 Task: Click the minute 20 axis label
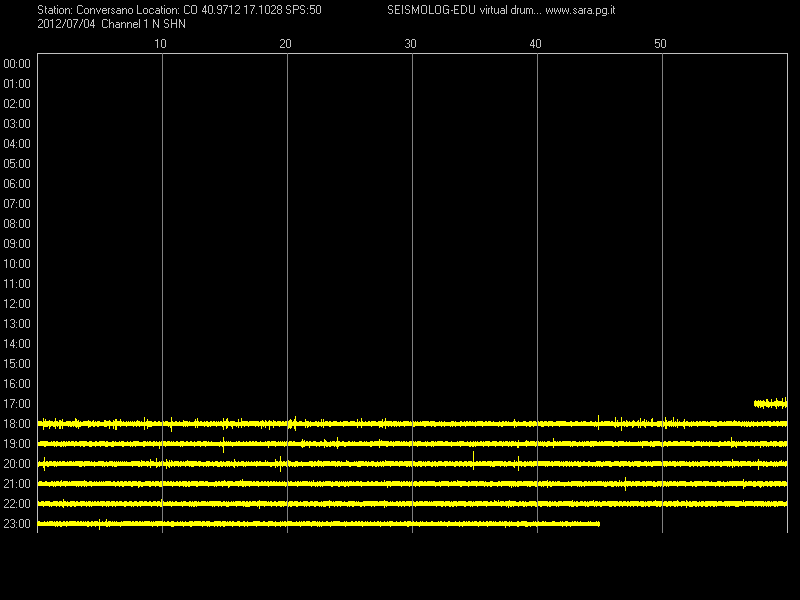[x=285, y=44]
